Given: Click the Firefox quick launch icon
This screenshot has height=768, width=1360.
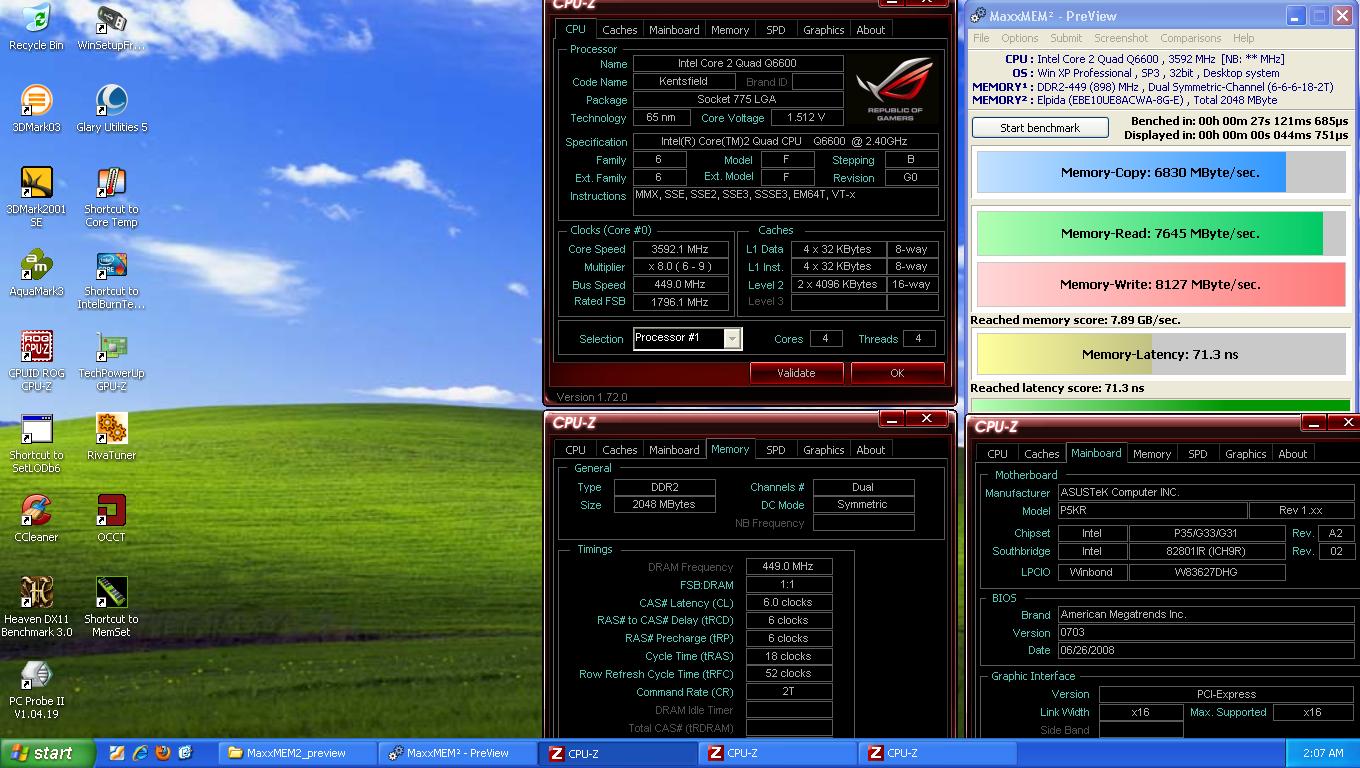Looking at the screenshot, I should click(163, 753).
